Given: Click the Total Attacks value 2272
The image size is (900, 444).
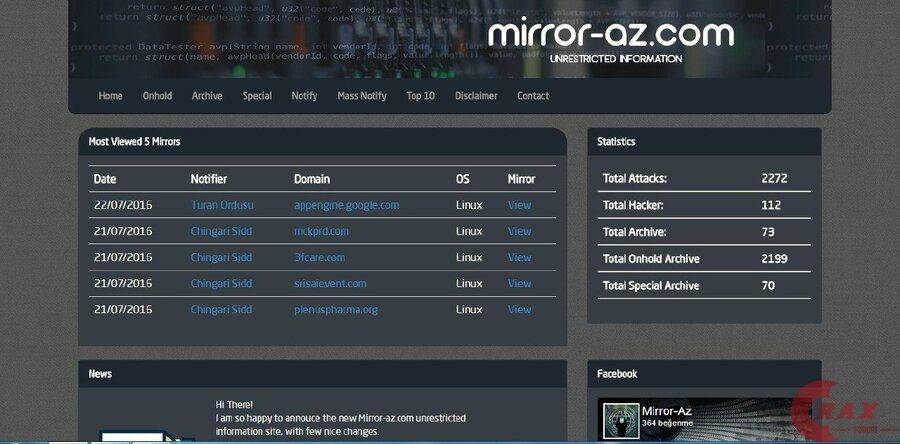Looking at the screenshot, I should point(774,178).
